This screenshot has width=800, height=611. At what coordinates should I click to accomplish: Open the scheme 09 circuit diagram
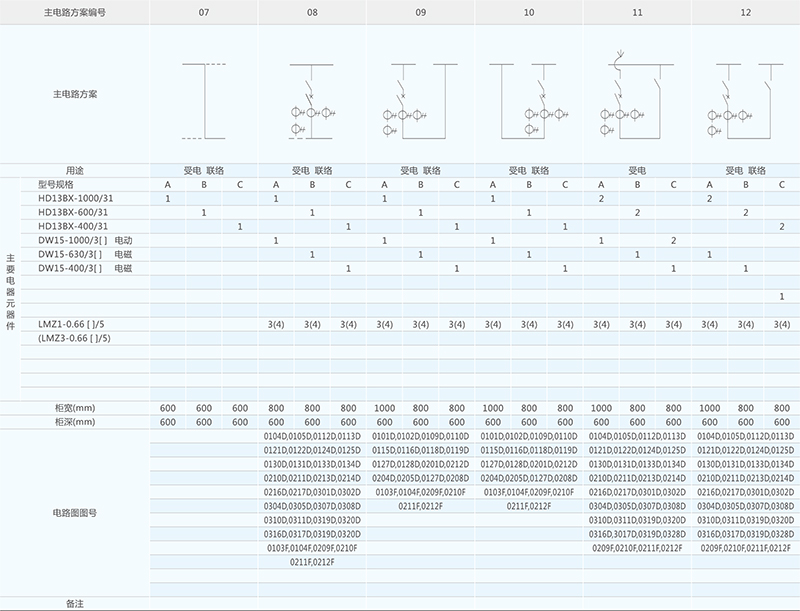(419, 100)
